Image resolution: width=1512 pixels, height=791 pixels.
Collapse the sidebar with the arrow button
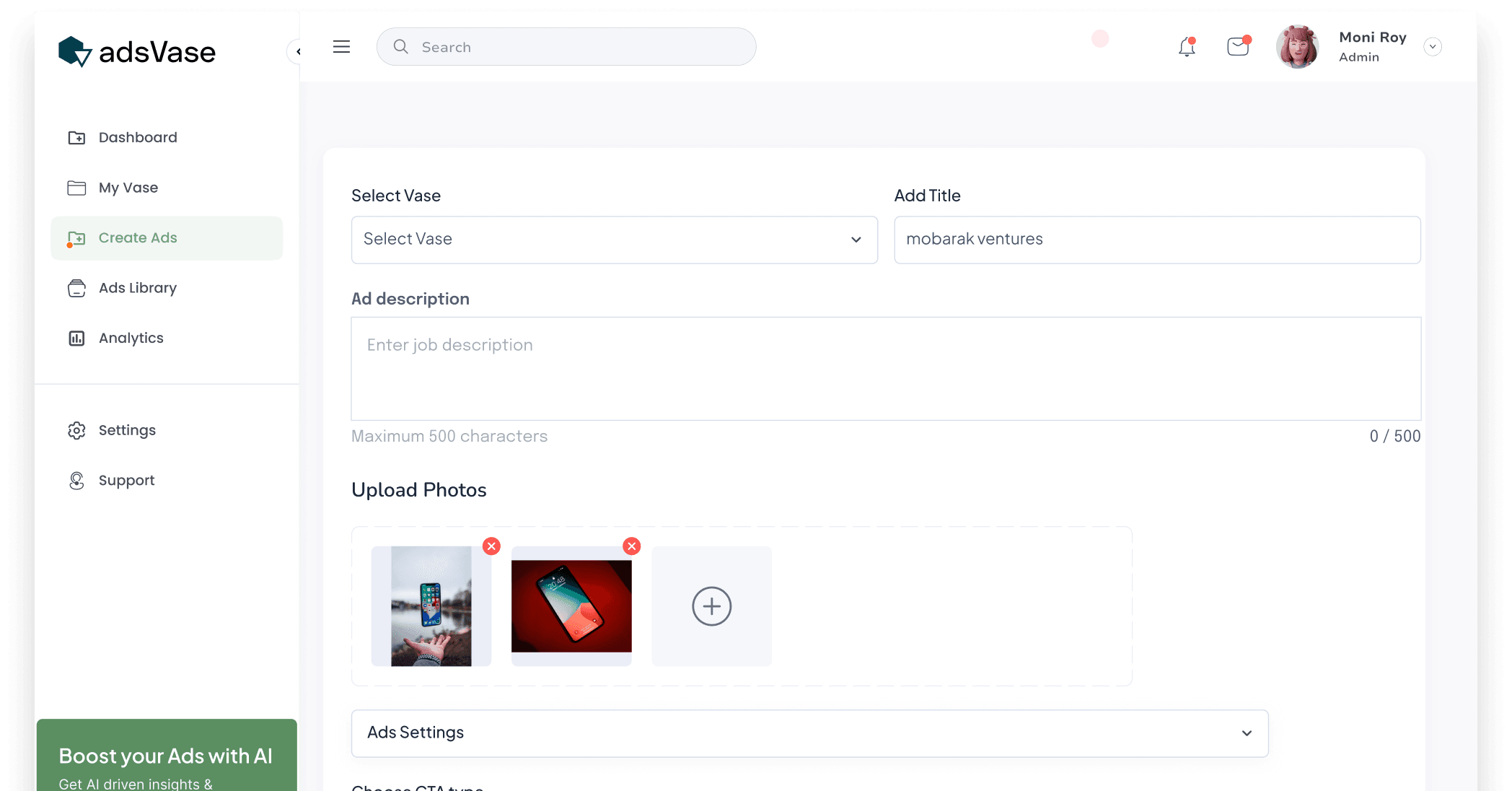299,51
